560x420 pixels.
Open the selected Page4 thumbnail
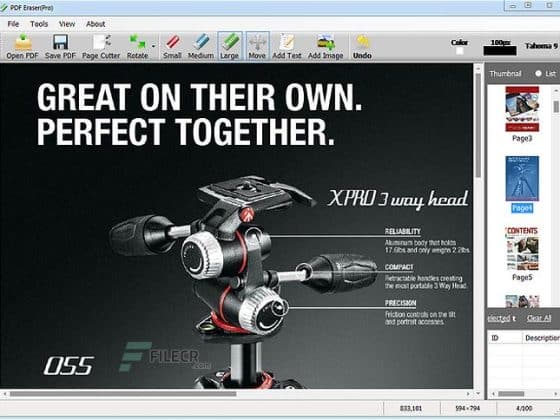click(522, 179)
